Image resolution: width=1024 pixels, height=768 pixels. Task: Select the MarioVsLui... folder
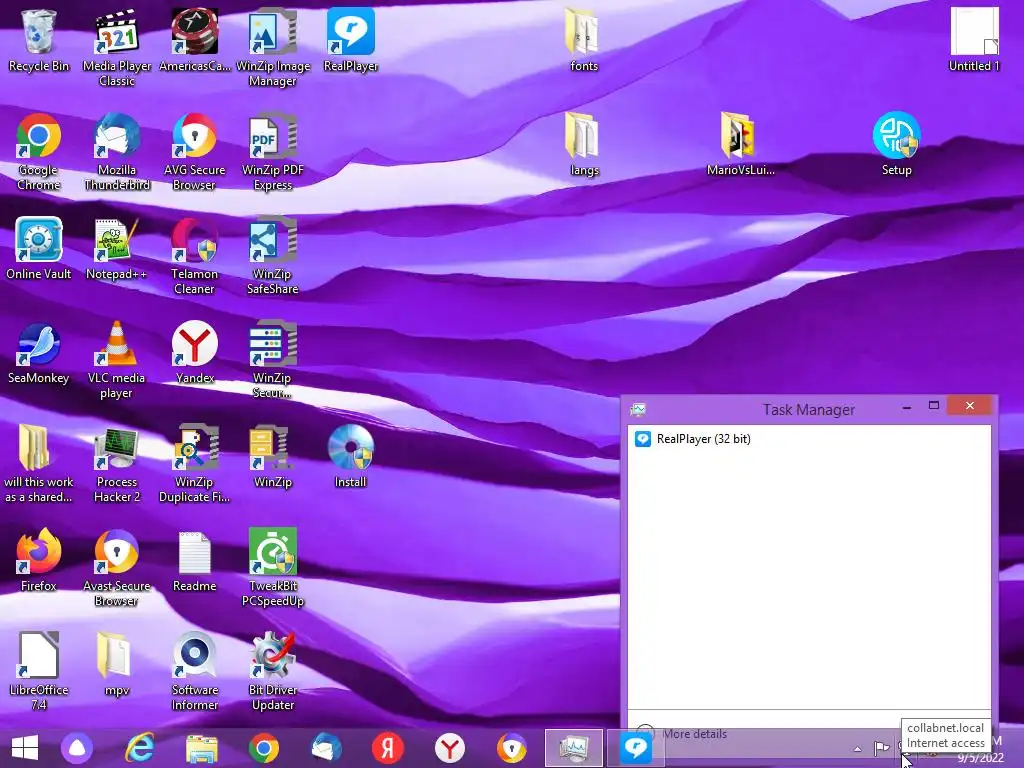[740, 144]
